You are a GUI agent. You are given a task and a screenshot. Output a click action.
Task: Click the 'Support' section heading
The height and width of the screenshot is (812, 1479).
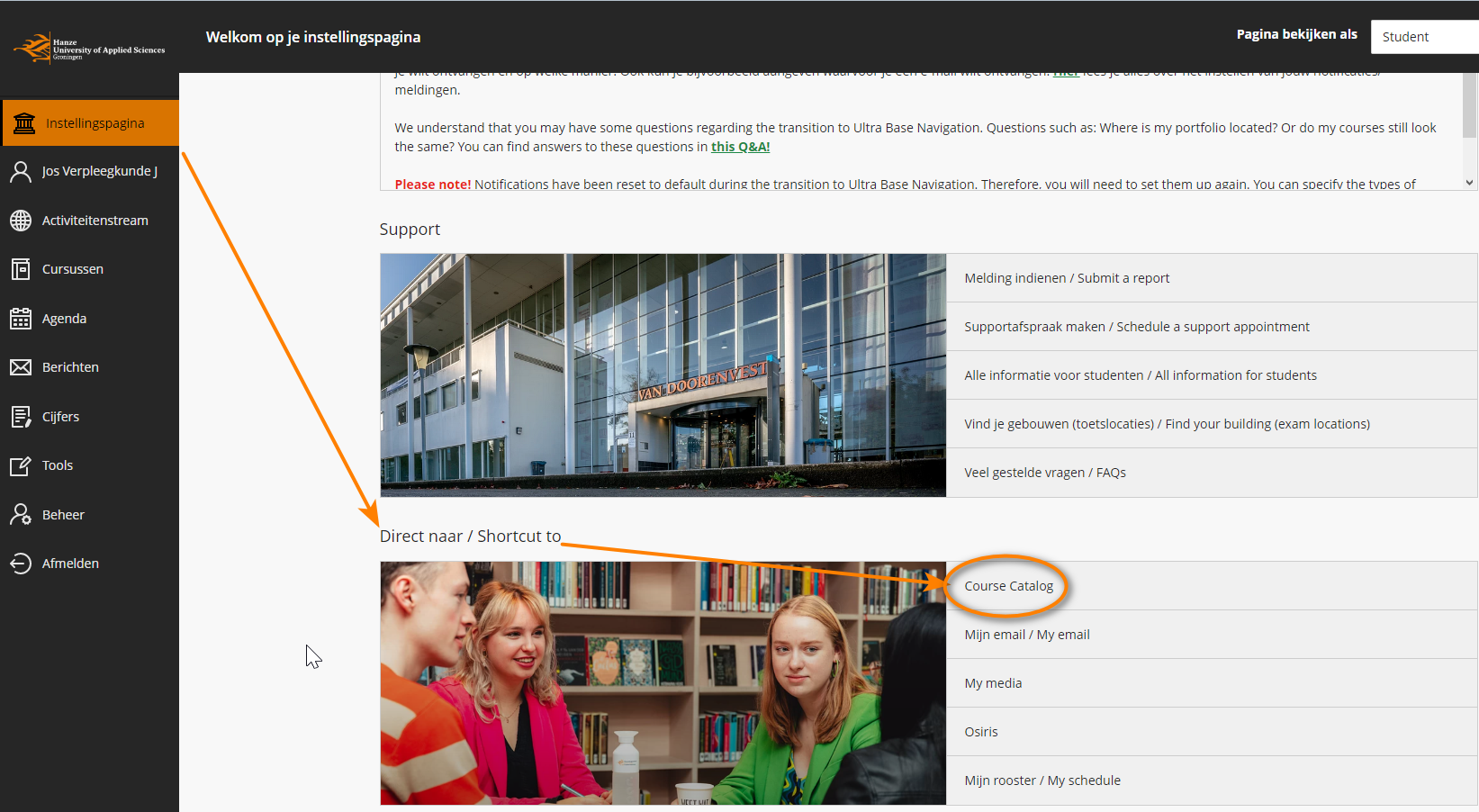(410, 230)
